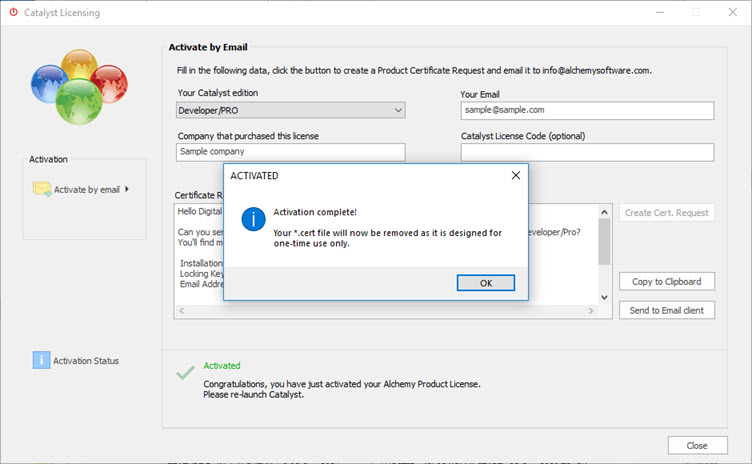Open the Your Catalyst edition dropdown

click(x=290, y=110)
